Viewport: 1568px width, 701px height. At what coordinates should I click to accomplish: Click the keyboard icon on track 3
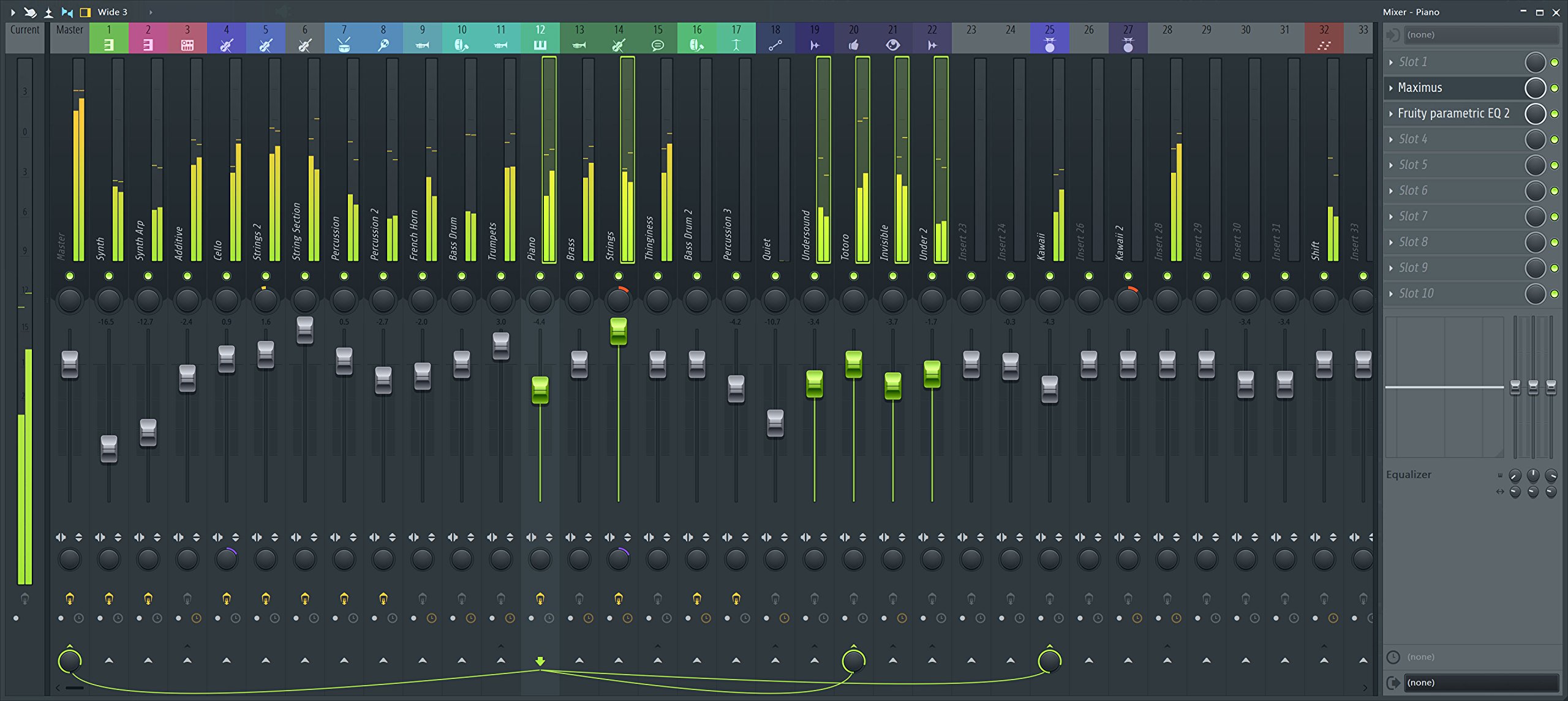click(187, 45)
